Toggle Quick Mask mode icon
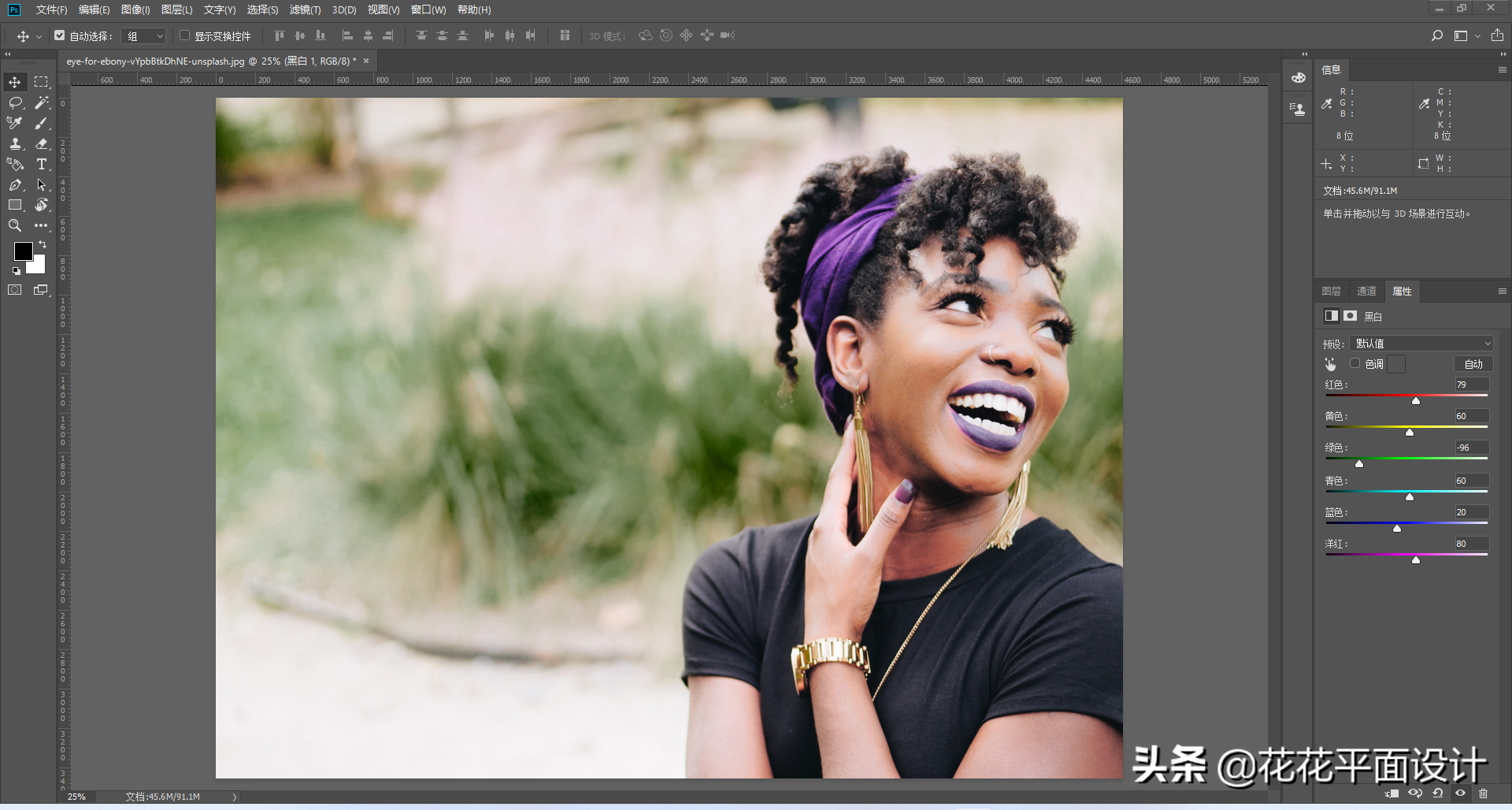The width and height of the screenshot is (1512, 810). point(15,290)
